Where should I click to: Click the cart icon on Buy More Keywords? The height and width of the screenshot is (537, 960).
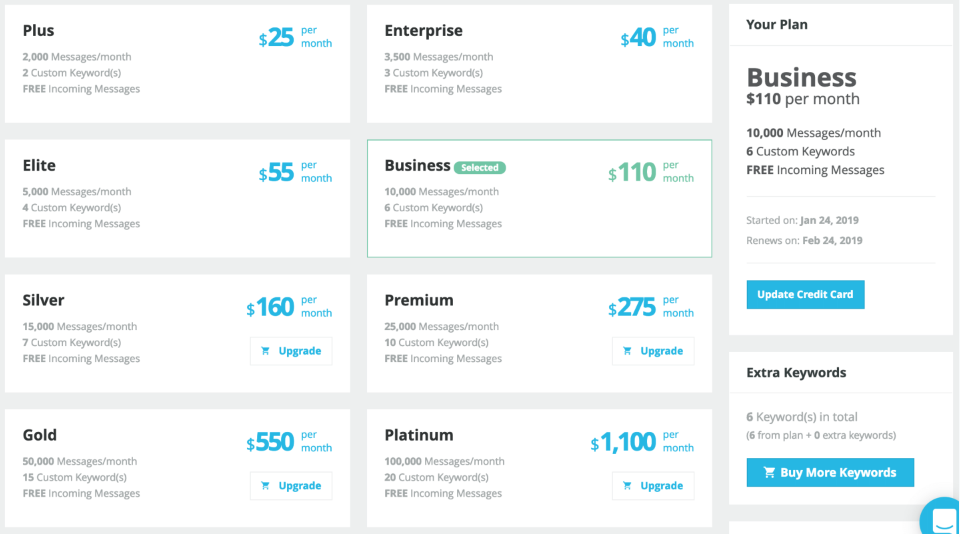770,472
